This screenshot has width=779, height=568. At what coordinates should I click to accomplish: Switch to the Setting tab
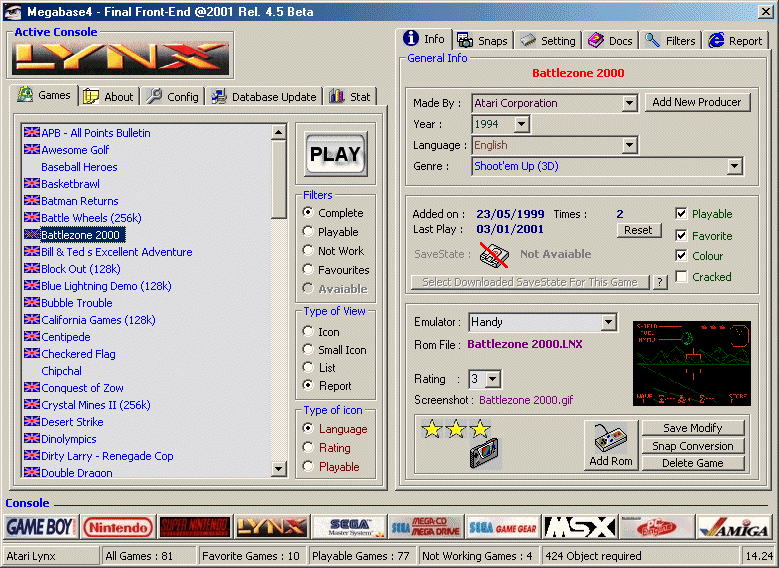[x=547, y=41]
